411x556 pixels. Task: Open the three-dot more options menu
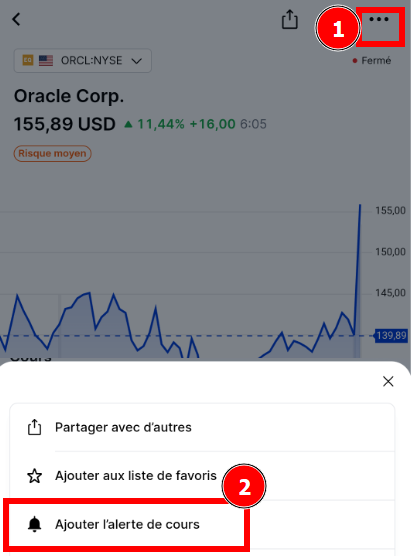379,19
